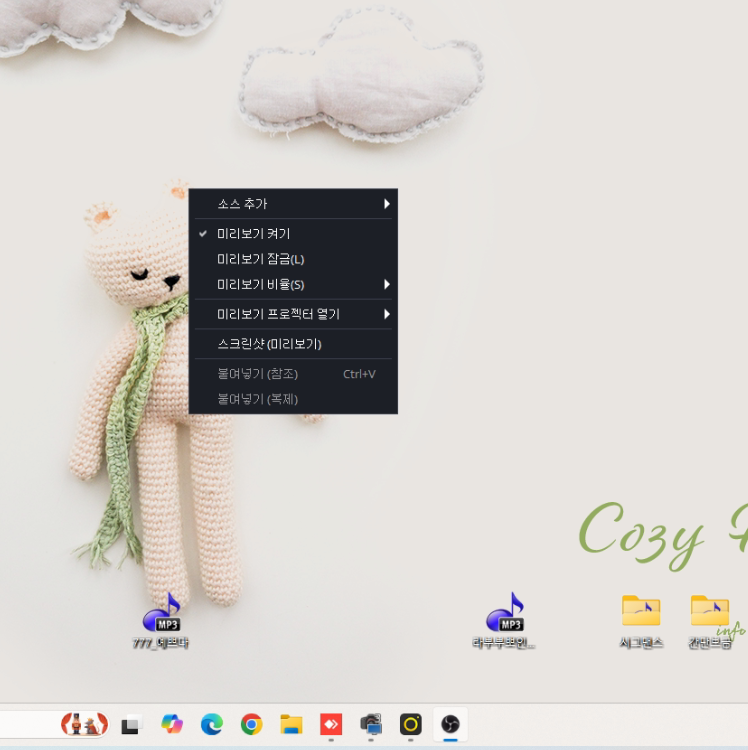Click the red app icon in the taskbar
The image size is (748, 750).
click(x=331, y=724)
